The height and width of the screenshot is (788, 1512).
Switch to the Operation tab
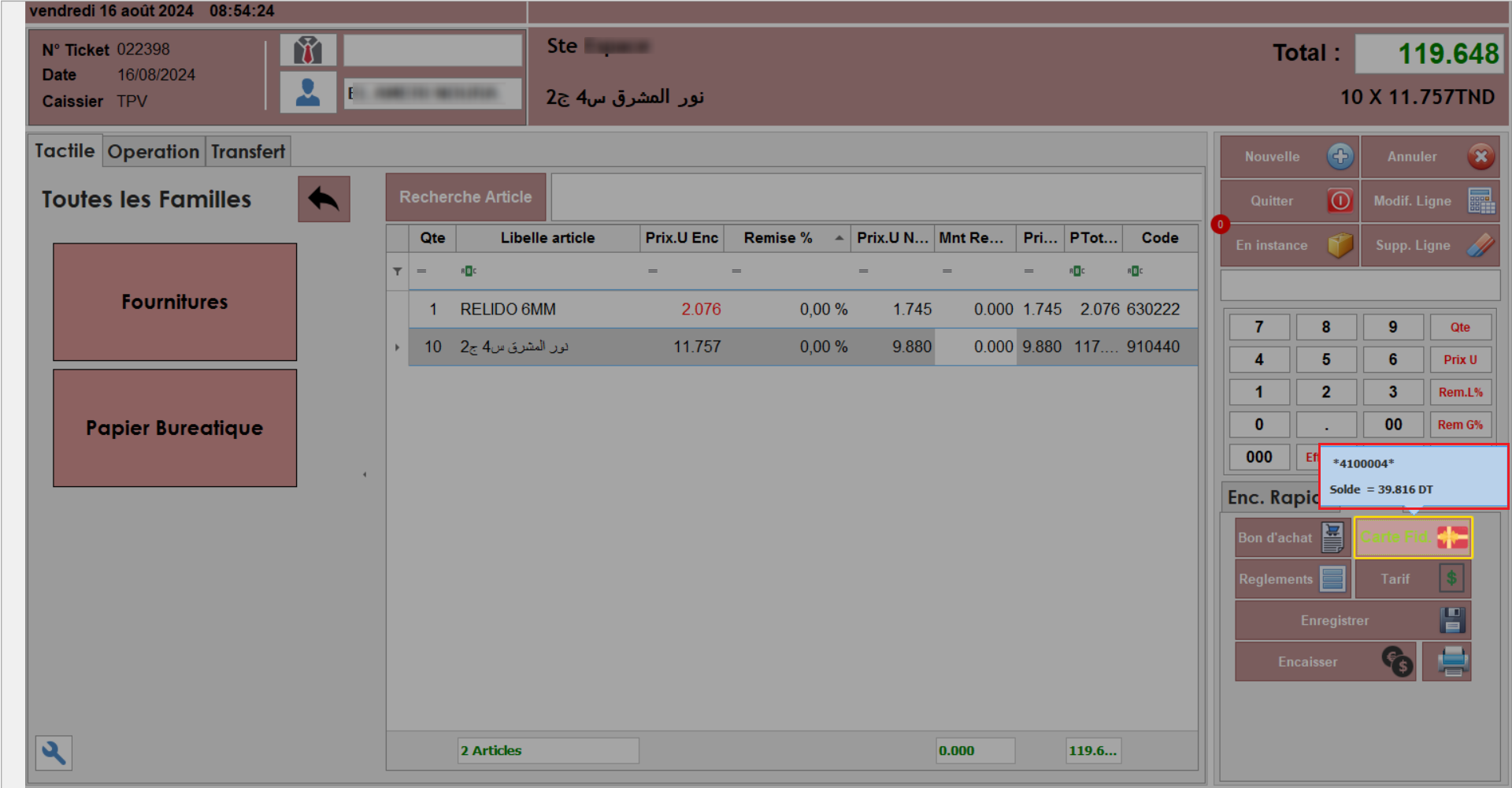coord(154,151)
